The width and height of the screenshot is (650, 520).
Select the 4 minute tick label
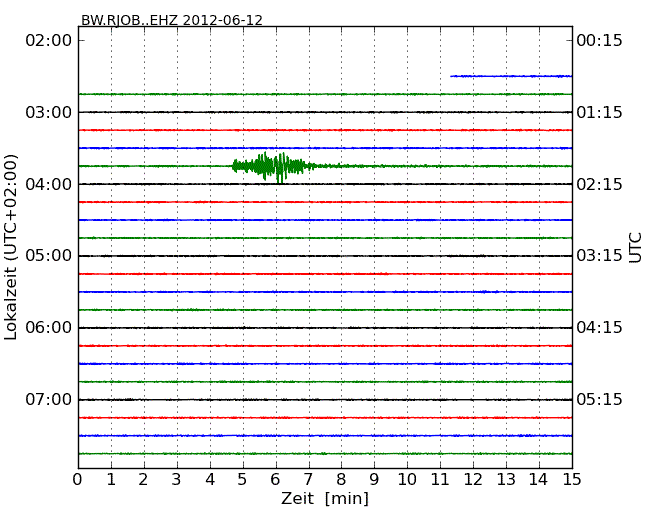pyautogui.click(x=210, y=480)
